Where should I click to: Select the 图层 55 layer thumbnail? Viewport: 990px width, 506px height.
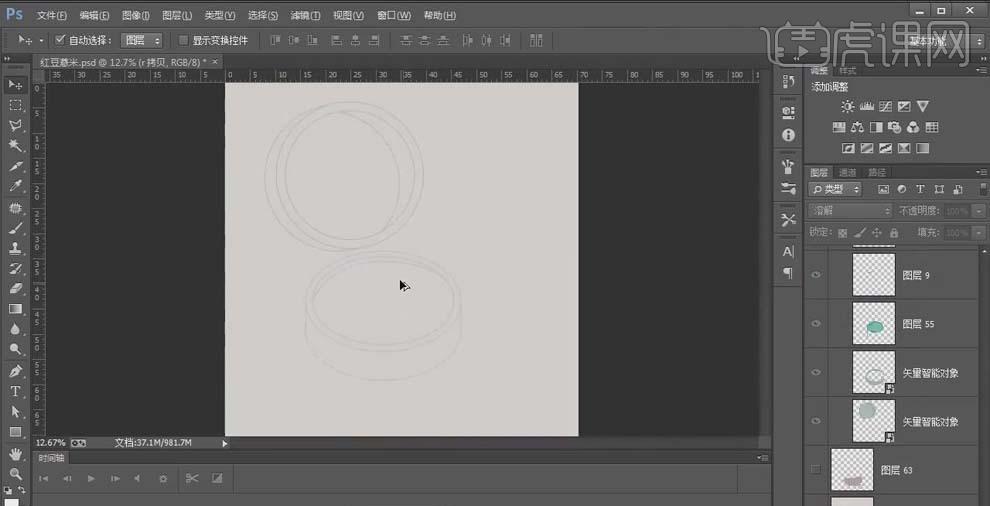pos(874,323)
